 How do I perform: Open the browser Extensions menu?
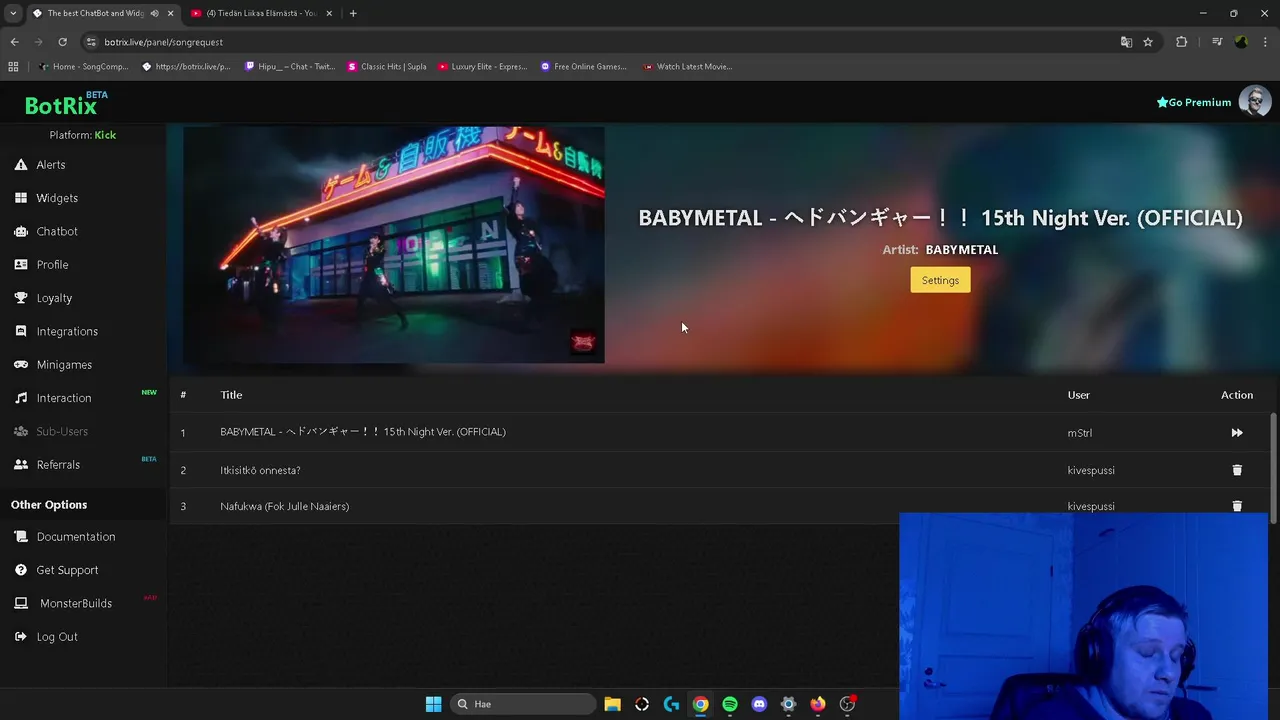(1182, 42)
